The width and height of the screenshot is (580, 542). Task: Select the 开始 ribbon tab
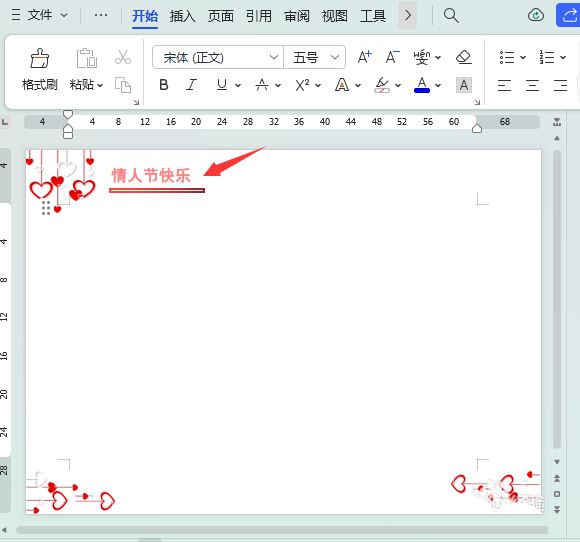pos(145,16)
